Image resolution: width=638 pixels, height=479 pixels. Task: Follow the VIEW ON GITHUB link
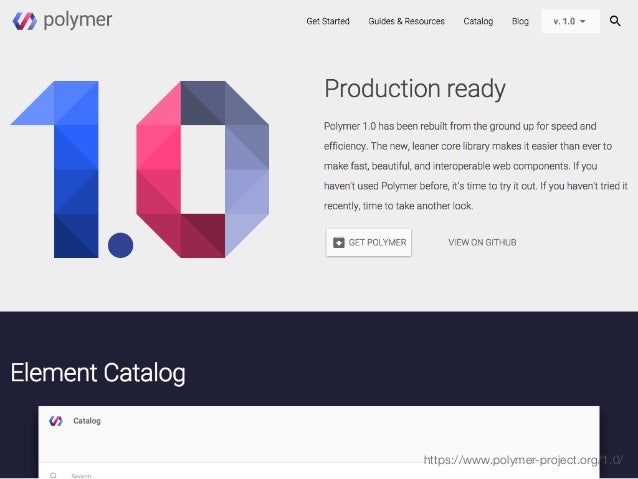tap(482, 243)
